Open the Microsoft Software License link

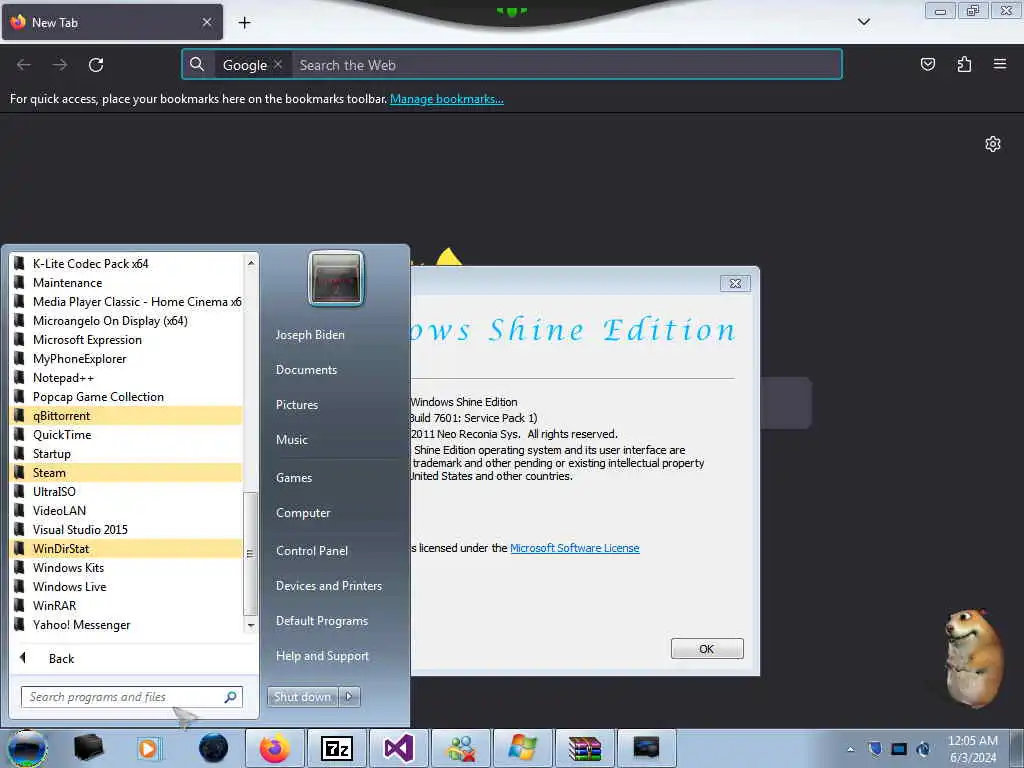click(x=575, y=548)
